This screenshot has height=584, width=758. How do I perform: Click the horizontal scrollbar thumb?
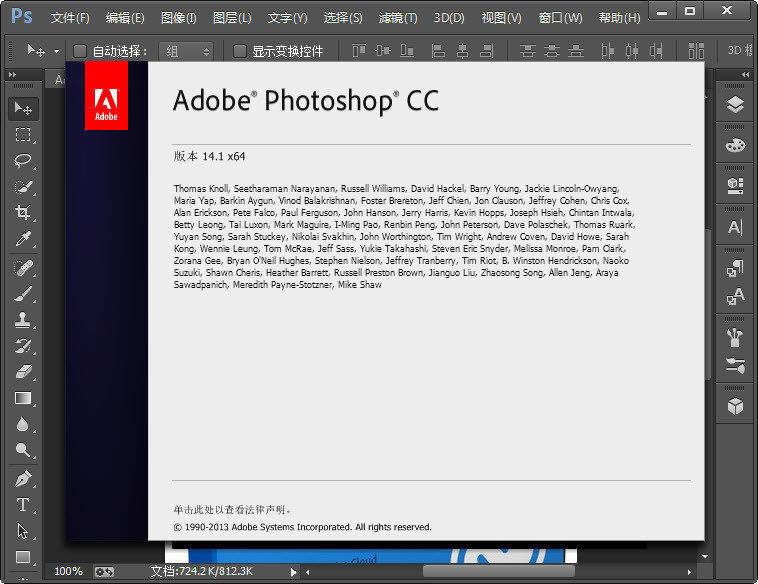[x=499, y=571]
